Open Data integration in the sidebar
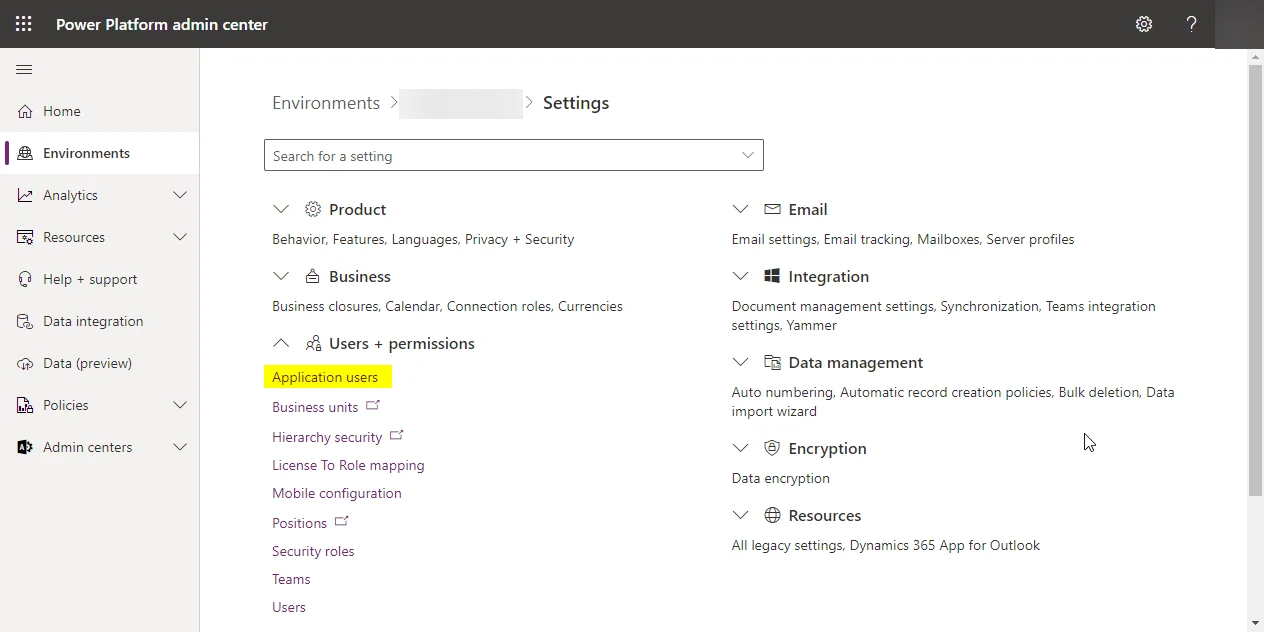The image size is (1264, 632). pyautogui.click(x=100, y=321)
